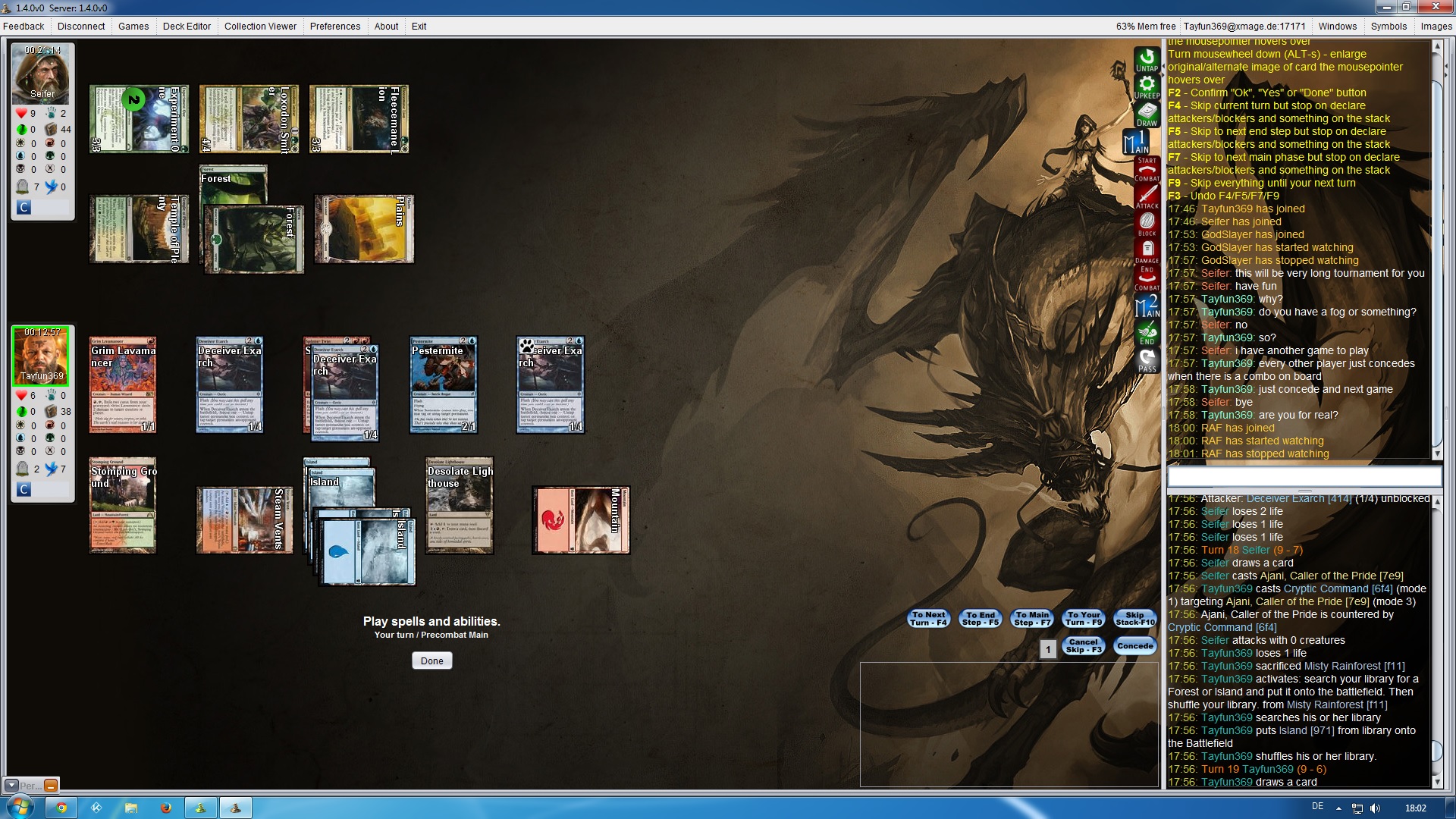Minimize the Per... panel with orange button
This screenshot has height=819, width=1456.
tap(51, 786)
